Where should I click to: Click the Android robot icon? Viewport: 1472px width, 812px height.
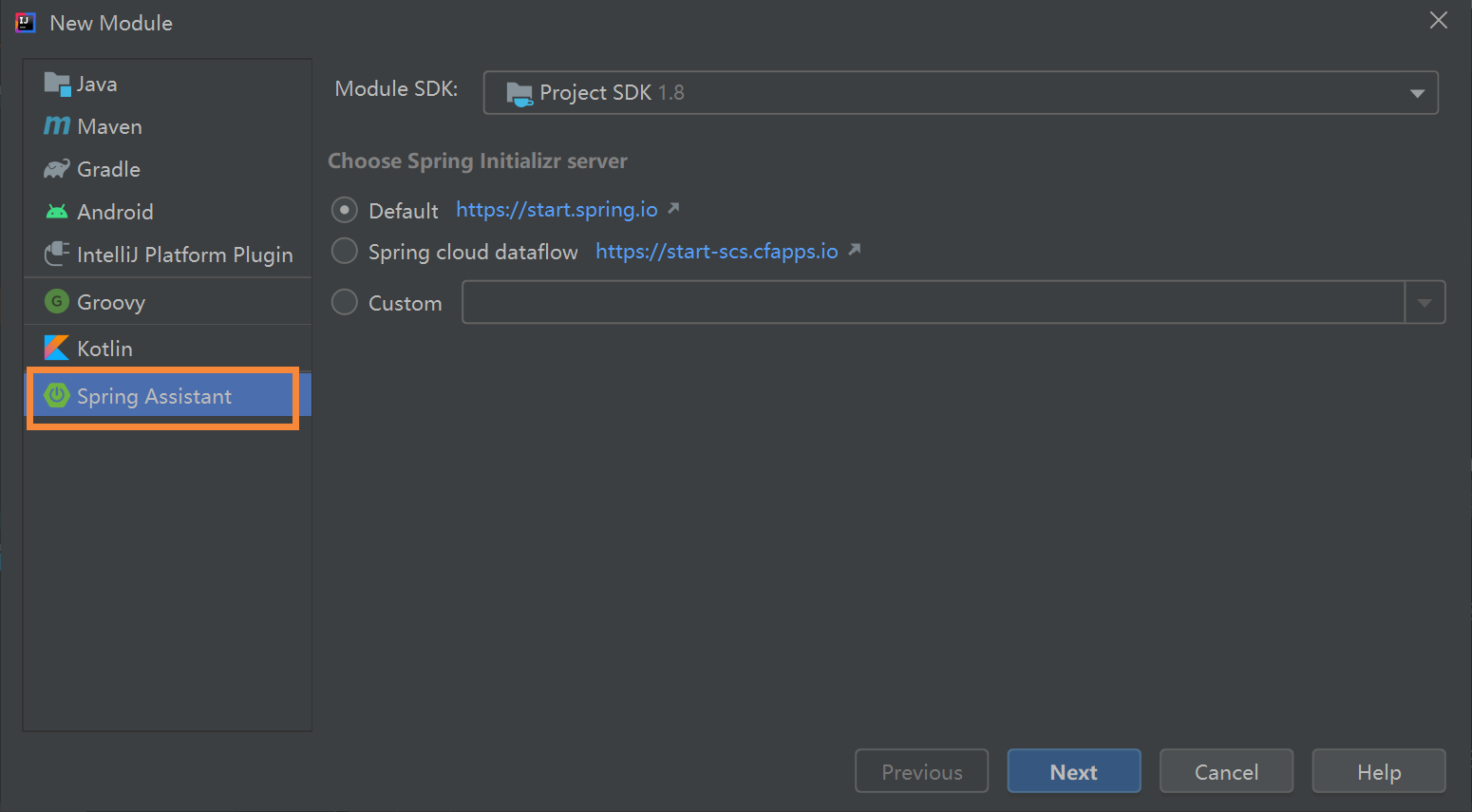click(x=57, y=211)
